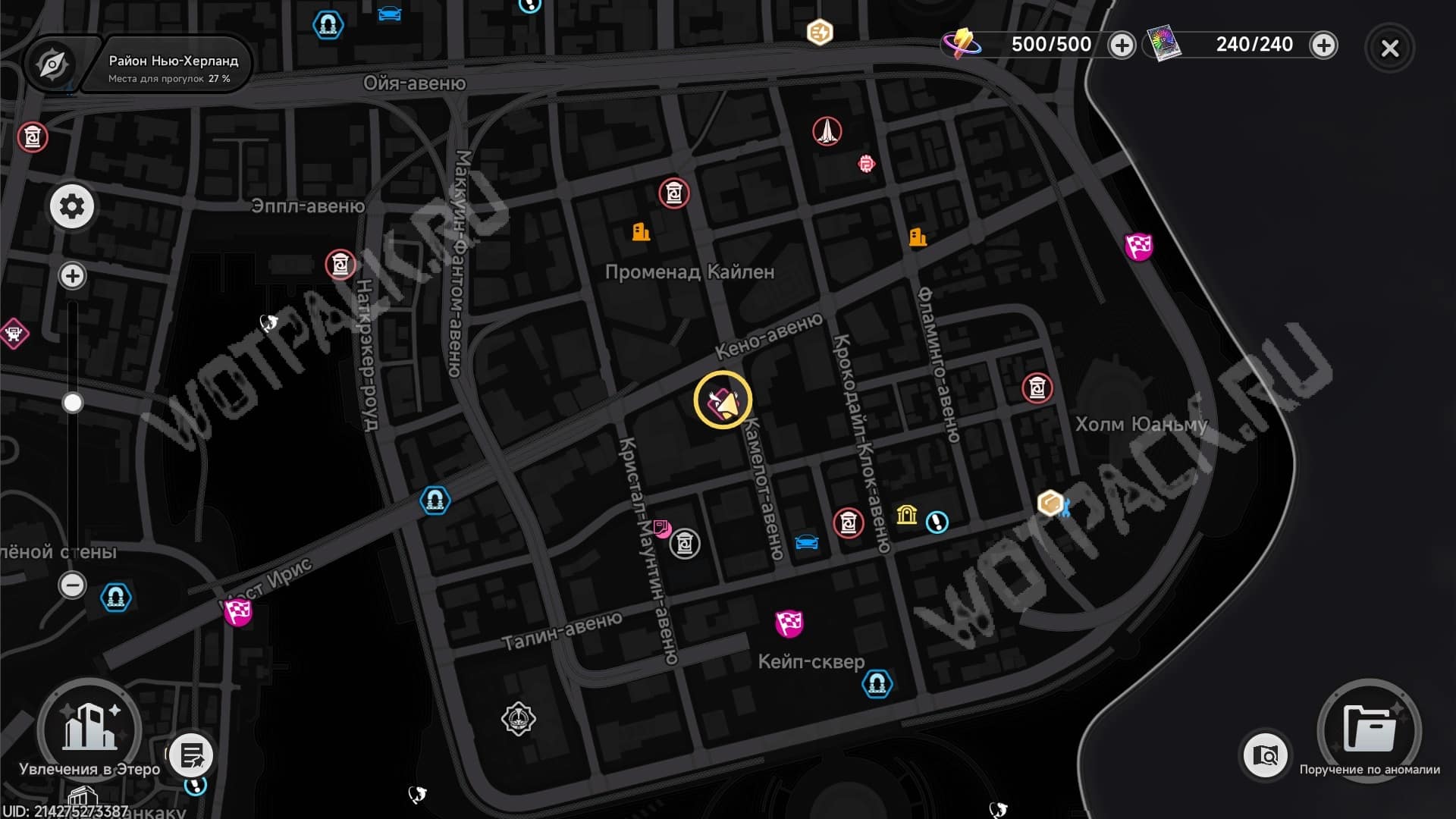Select the golden package marker near Холм Юаньму

[1051, 503]
